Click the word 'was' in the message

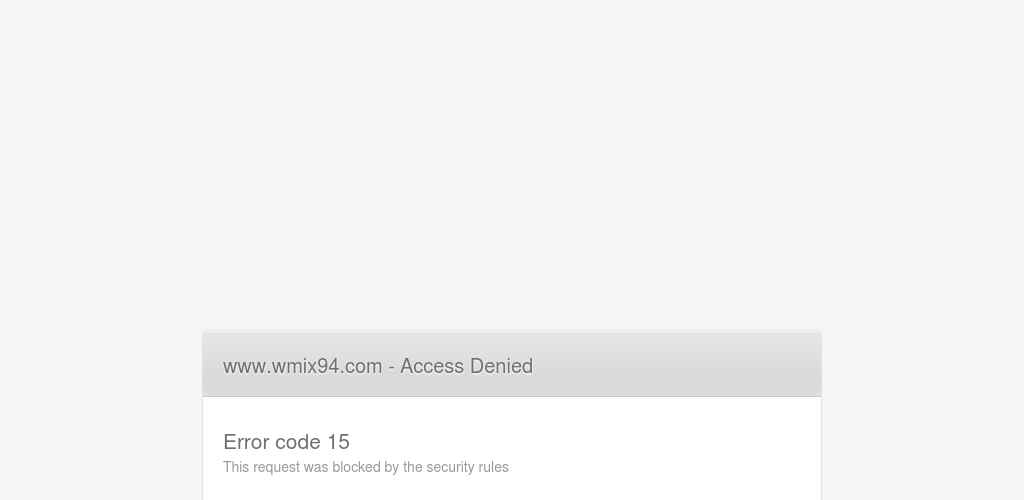pos(316,468)
